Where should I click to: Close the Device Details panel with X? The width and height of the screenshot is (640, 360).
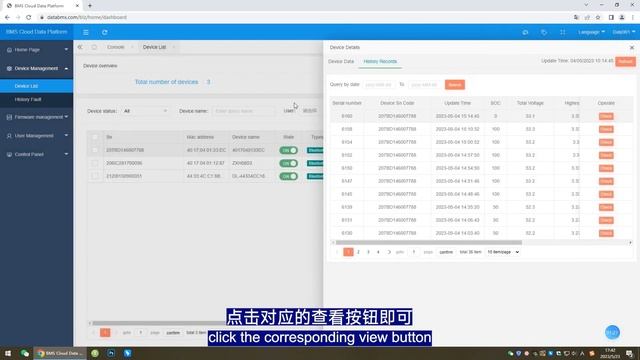[632, 47]
